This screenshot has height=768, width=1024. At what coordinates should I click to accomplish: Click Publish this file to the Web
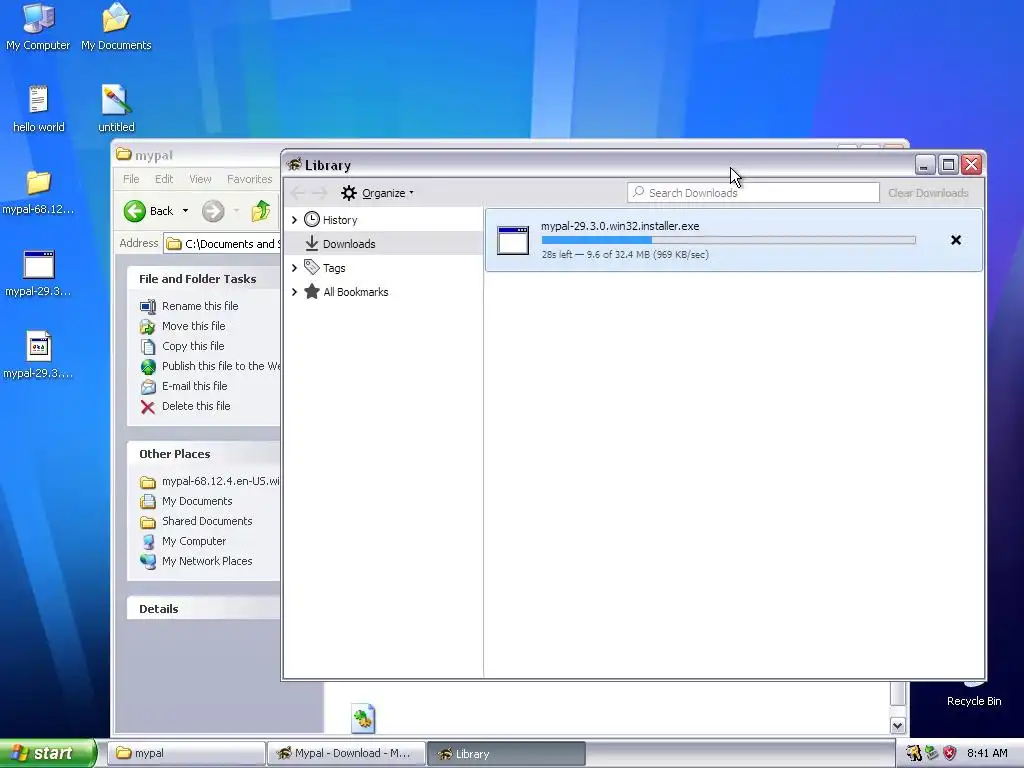click(221, 366)
